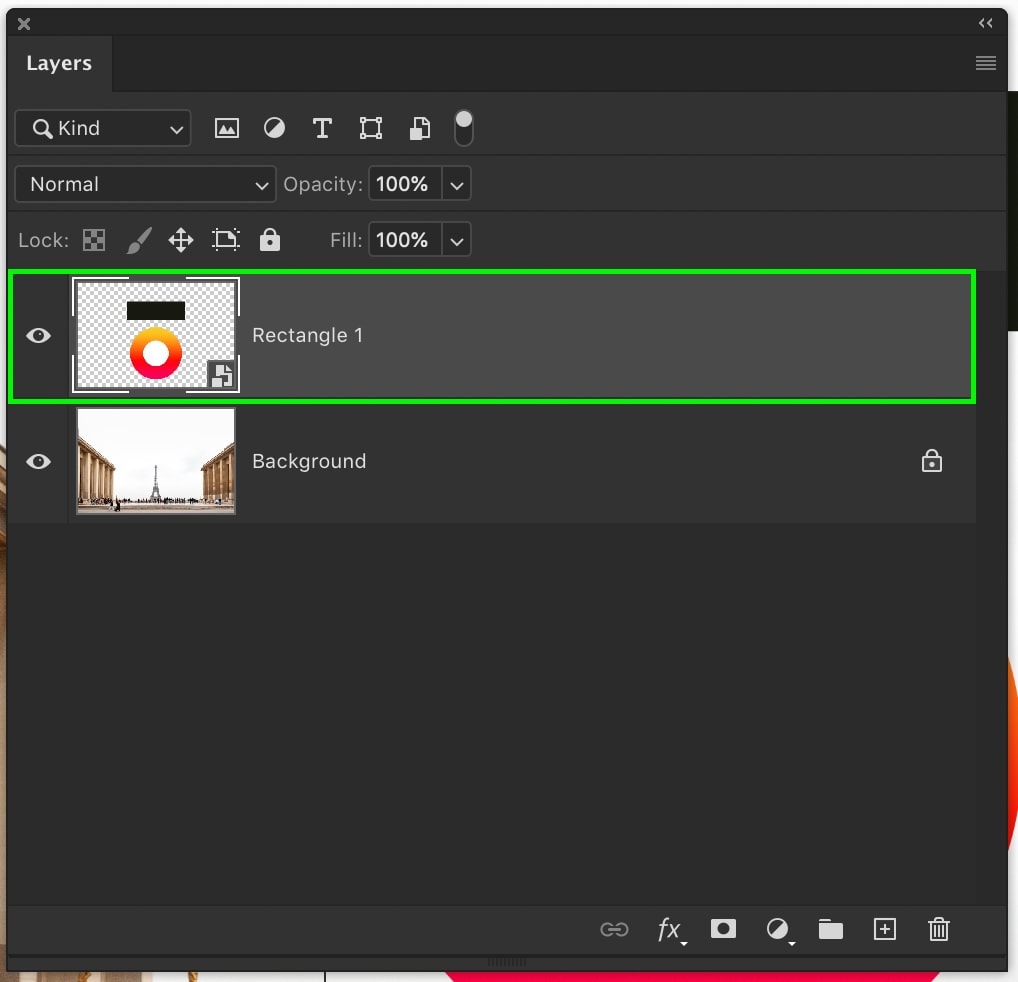Open the Kind filter type dropdown
The height and width of the screenshot is (982, 1018).
(103, 128)
